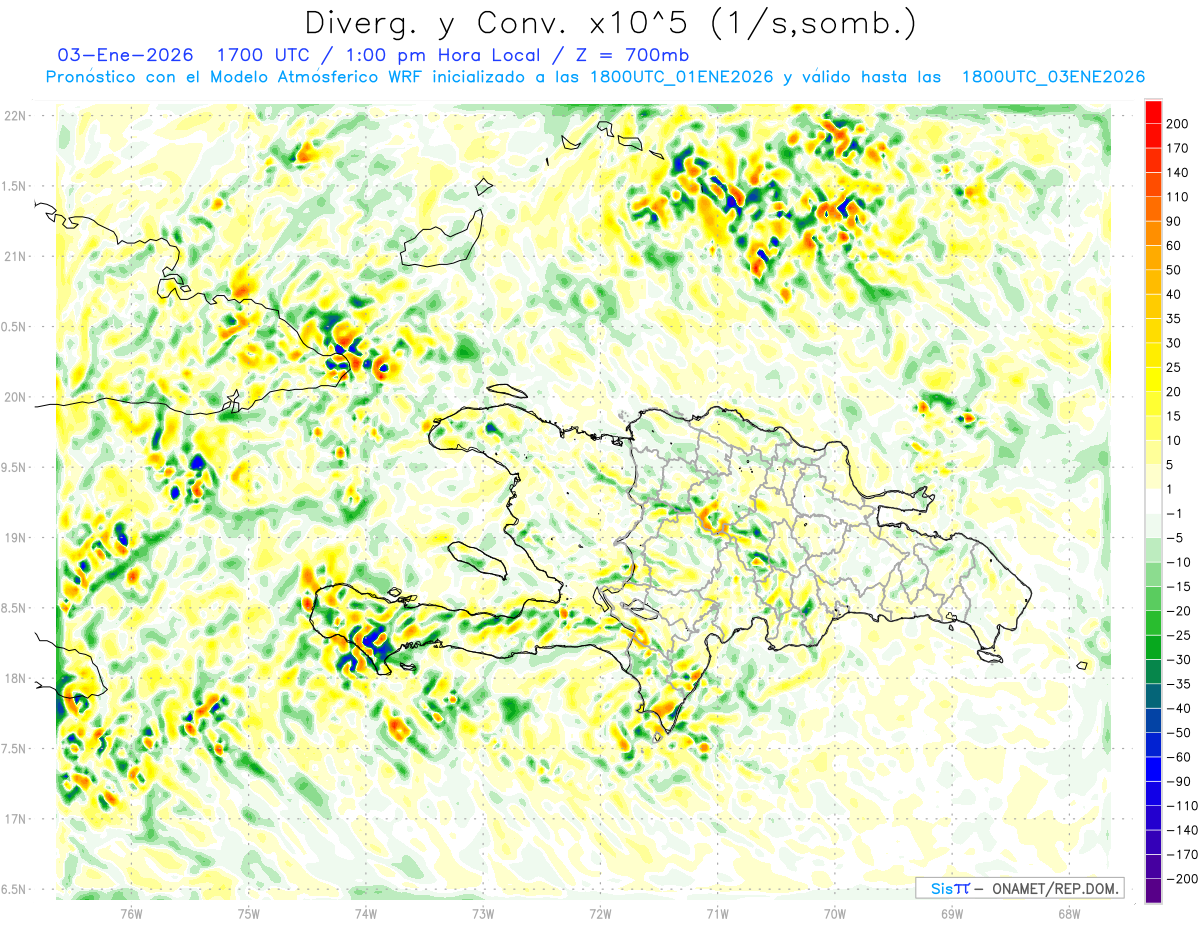1200x927 pixels.
Task: Select the valid time '1800UTC_03ENE2026'
Action: [x=1053, y=77]
